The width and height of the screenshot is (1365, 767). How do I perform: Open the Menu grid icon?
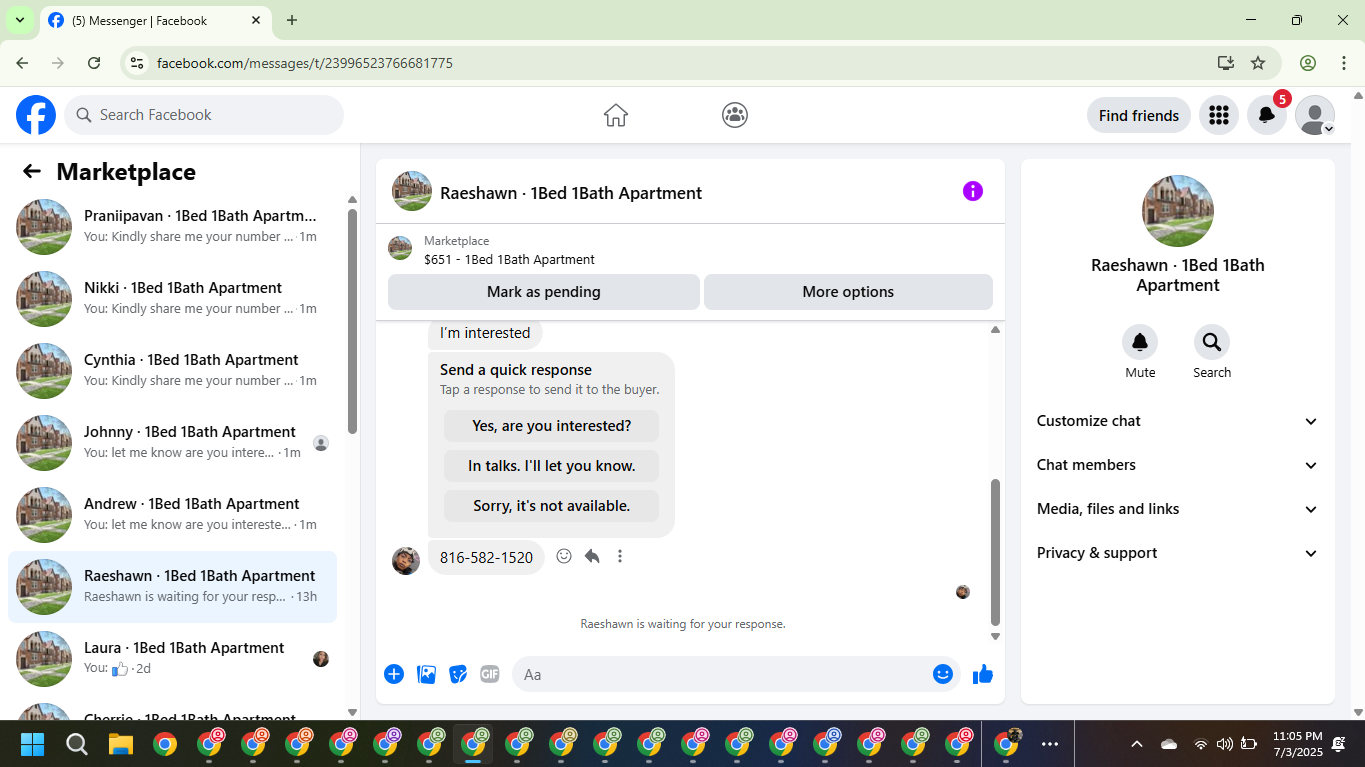[x=1218, y=115]
